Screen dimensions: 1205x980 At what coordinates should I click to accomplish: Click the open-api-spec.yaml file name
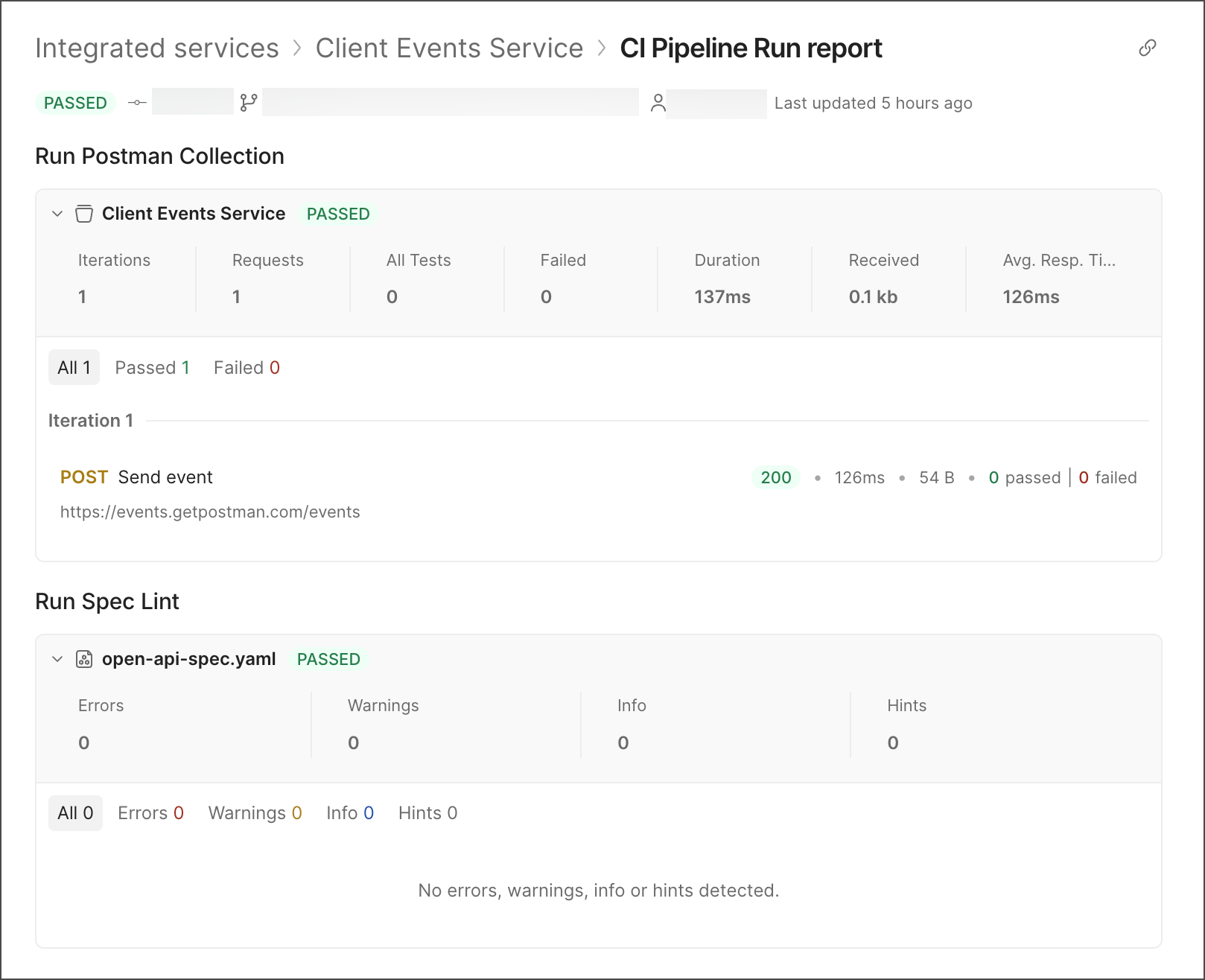(x=189, y=659)
